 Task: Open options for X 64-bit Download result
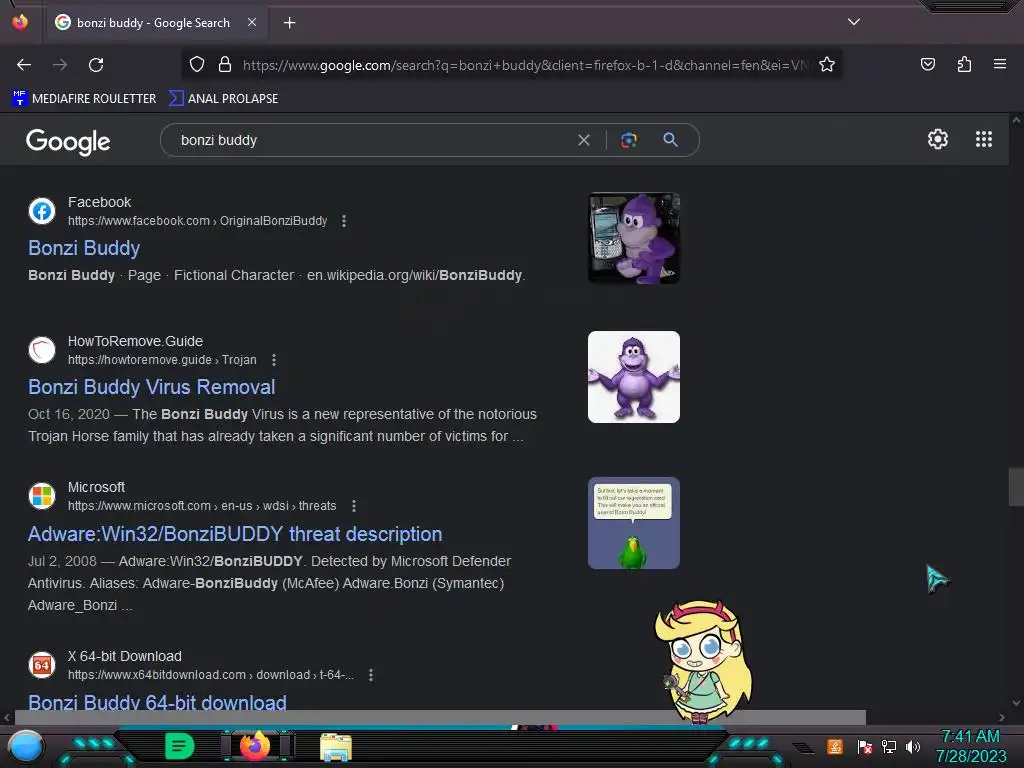click(371, 675)
